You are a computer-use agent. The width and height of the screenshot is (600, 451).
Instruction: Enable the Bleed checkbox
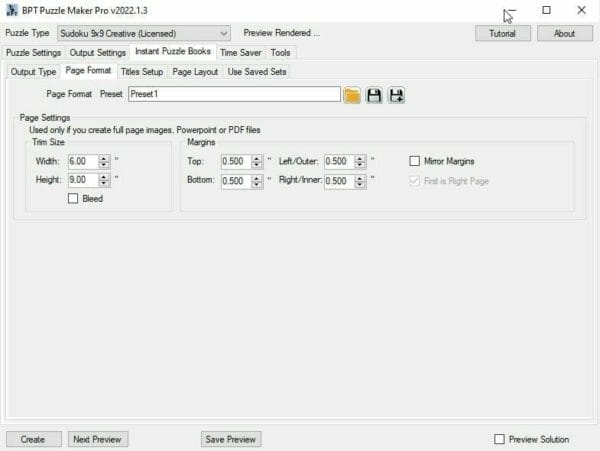(73, 198)
